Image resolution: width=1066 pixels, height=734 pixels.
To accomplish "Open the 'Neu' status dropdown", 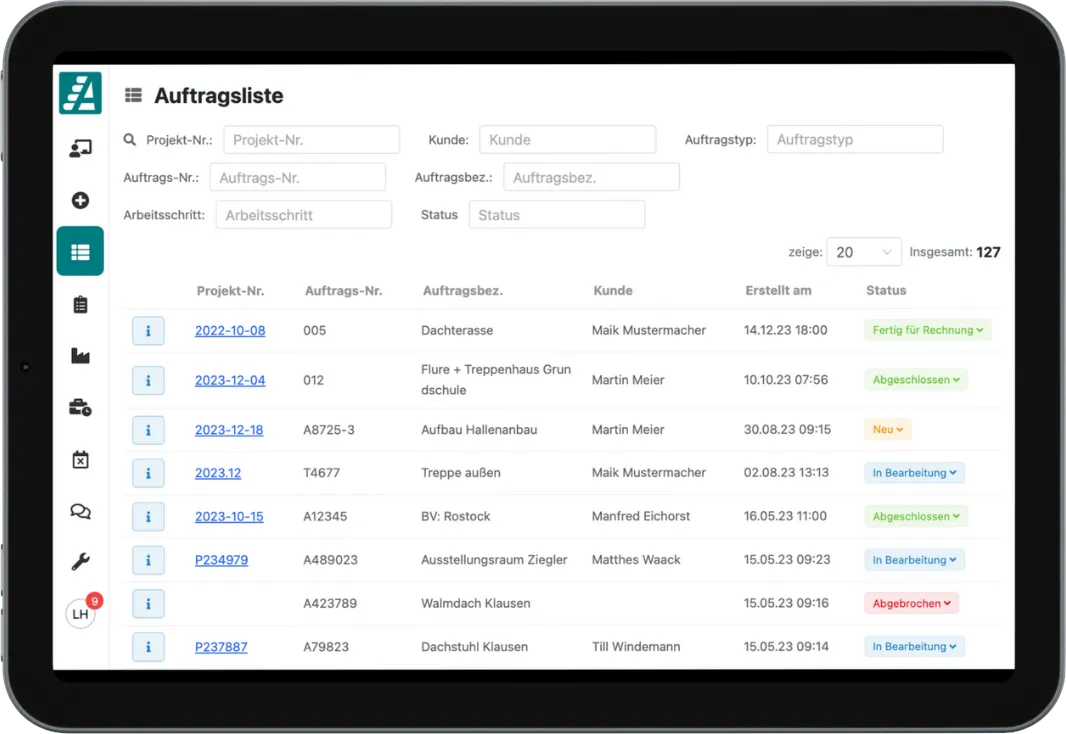I will pos(887,429).
